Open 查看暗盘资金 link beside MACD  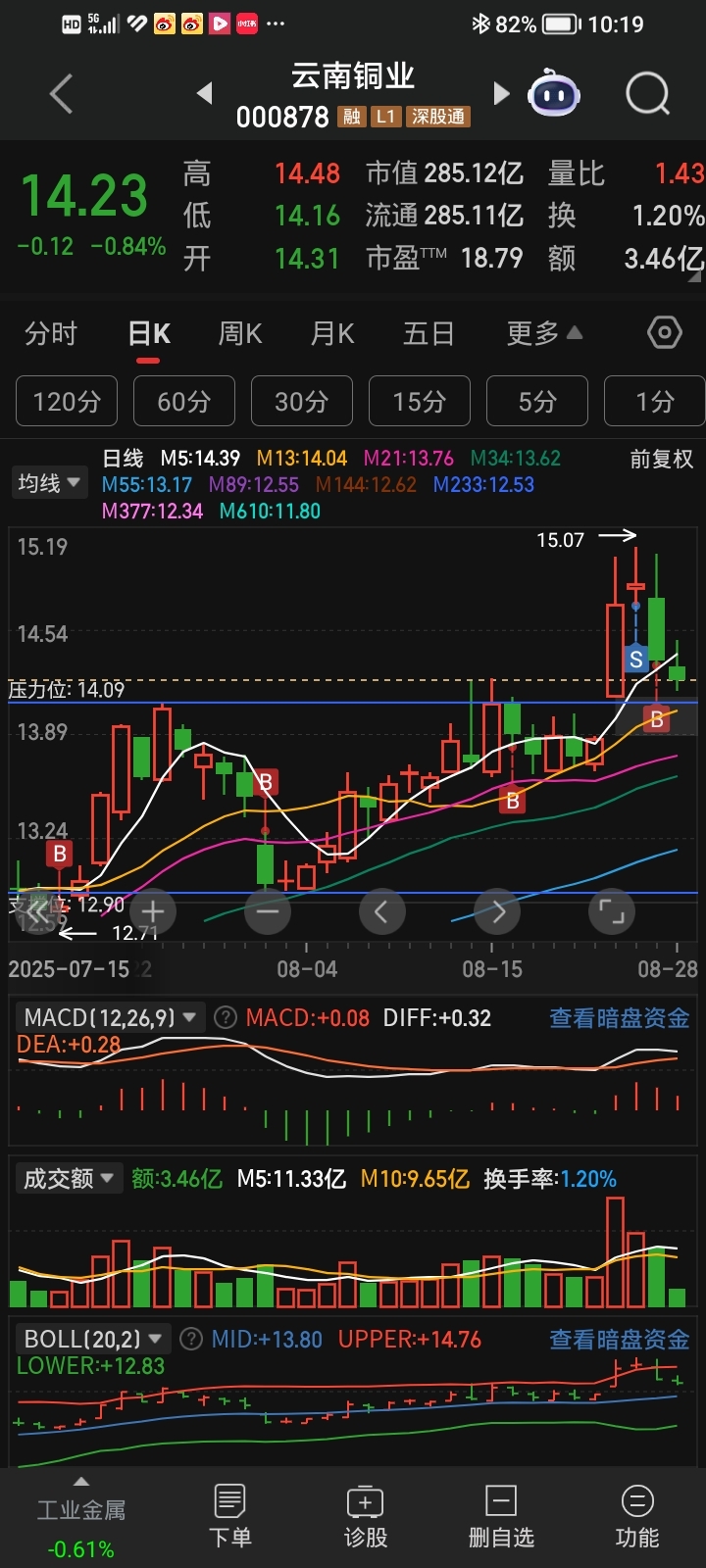[619, 1018]
